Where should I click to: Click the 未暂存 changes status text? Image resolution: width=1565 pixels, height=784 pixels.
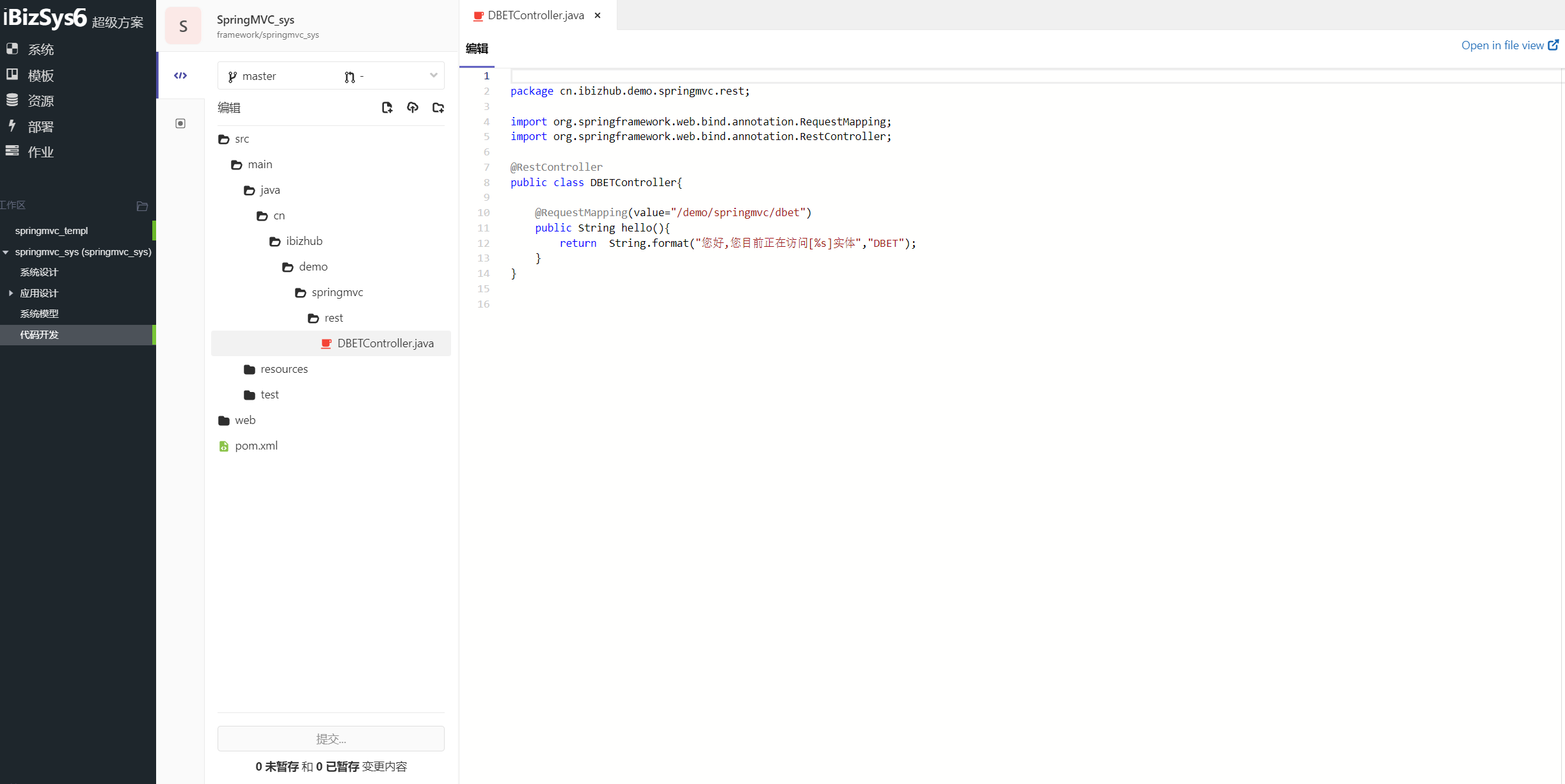pos(277,766)
